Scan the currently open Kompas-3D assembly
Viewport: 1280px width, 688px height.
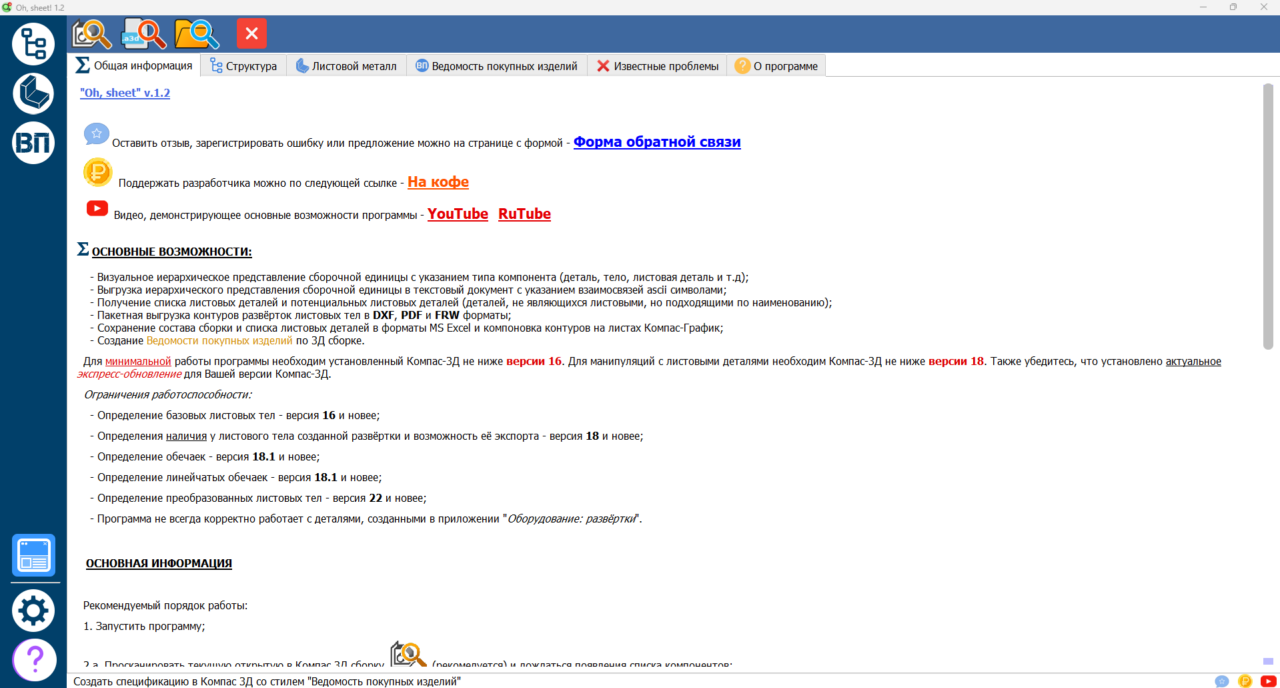(92, 34)
